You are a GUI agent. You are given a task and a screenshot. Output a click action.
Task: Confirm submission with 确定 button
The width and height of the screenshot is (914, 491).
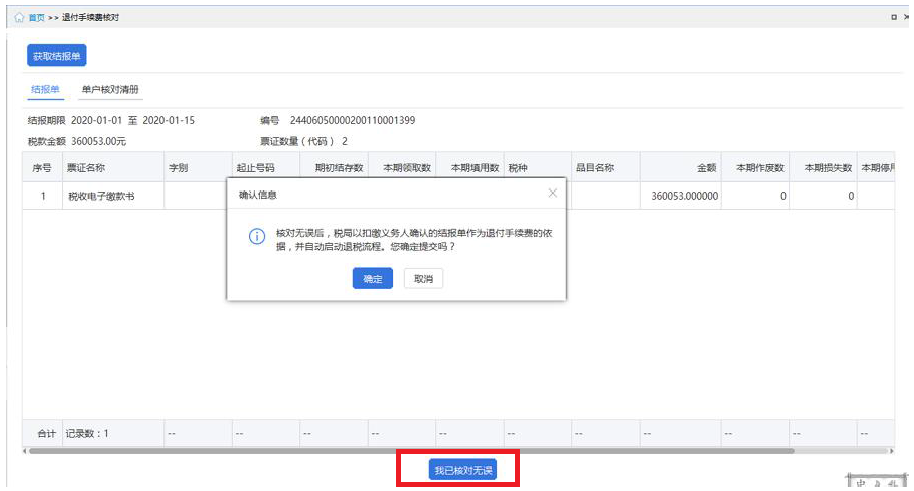coord(372,279)
